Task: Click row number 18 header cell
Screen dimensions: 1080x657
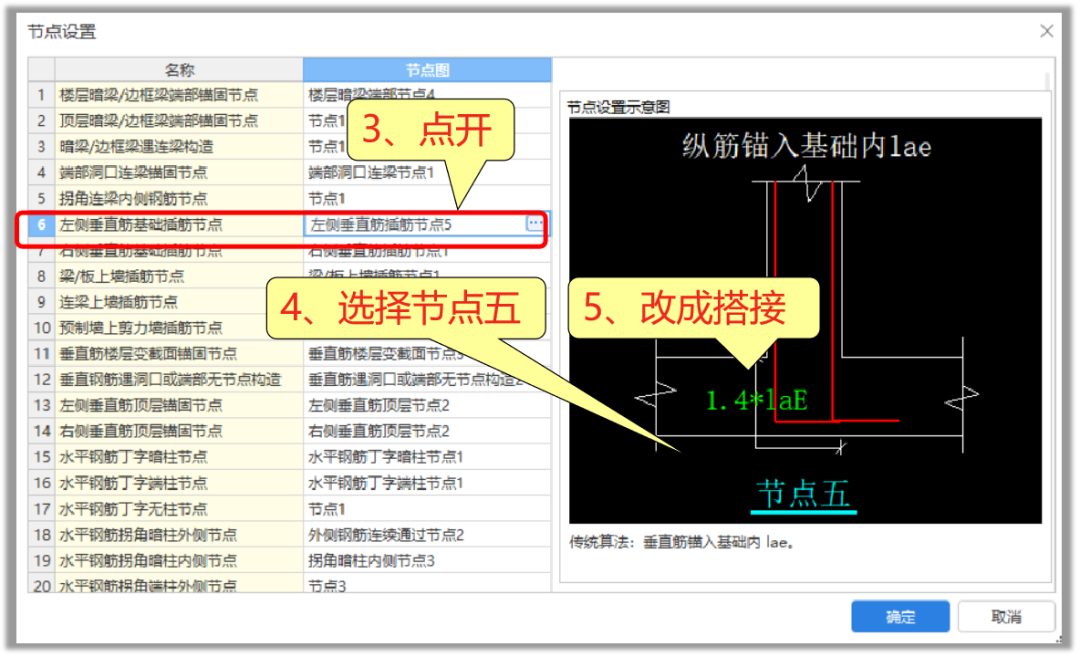Action: [41, 535]
